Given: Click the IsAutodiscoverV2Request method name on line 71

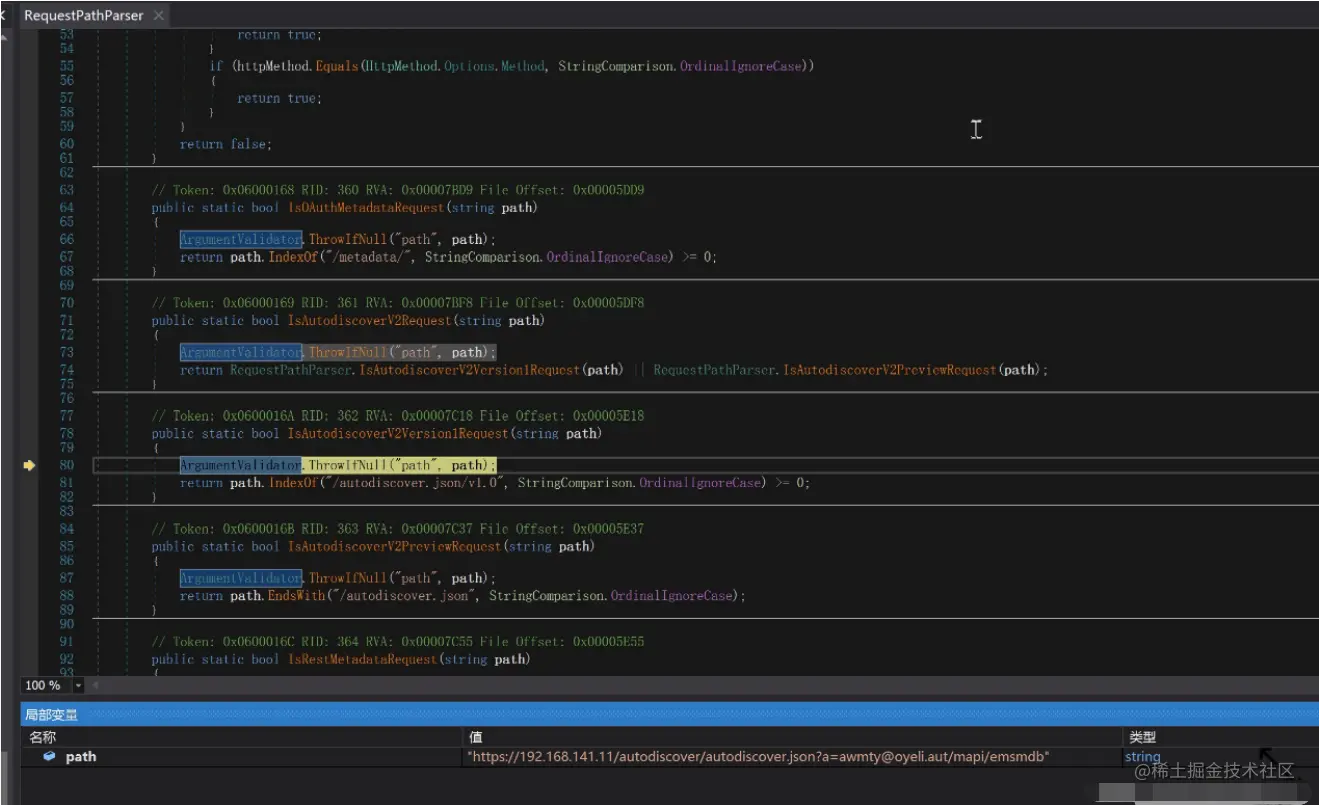Looking at the screenshot, I should click(370, 321).
